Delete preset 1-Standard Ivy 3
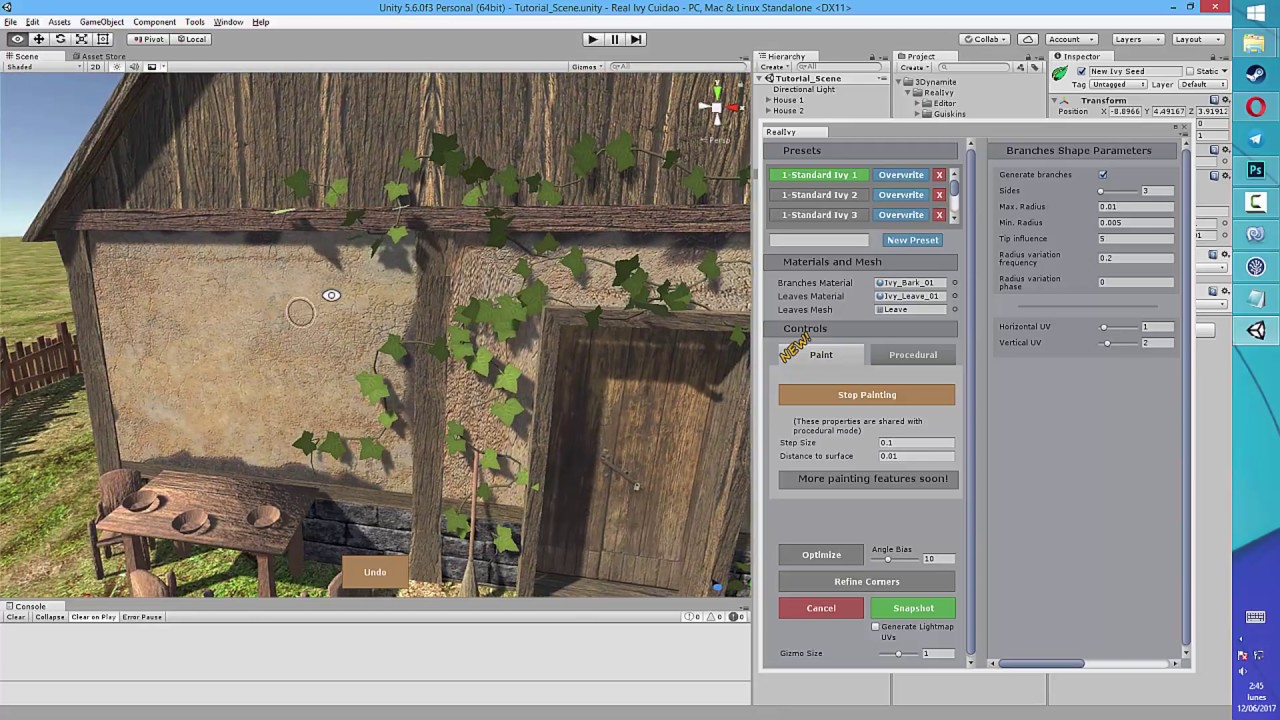Image resolution: width=1280 pixels, height=720 pixels. click(x=939, y=215)
